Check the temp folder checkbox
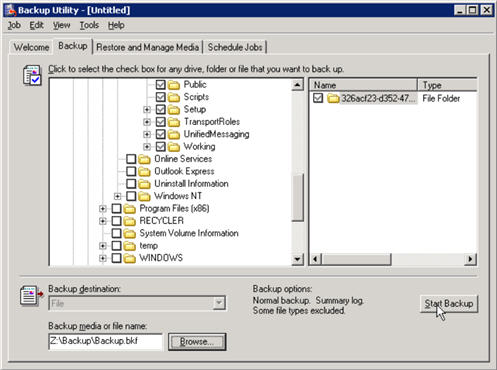Viewport: 497px width, 370px height. click(116, 246)
